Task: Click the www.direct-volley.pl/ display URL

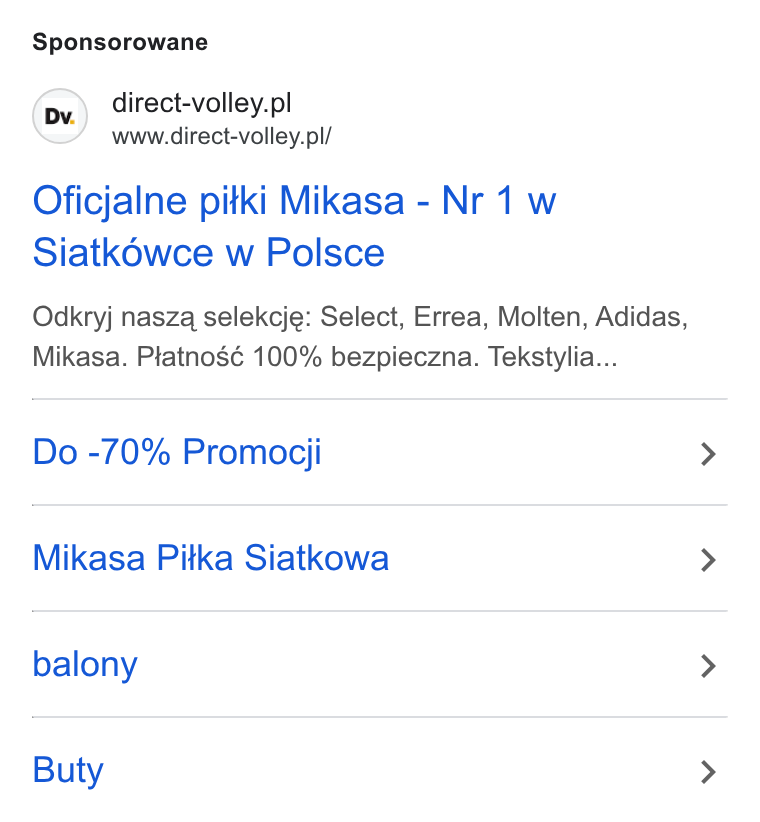Action: (x=222, y=136)
